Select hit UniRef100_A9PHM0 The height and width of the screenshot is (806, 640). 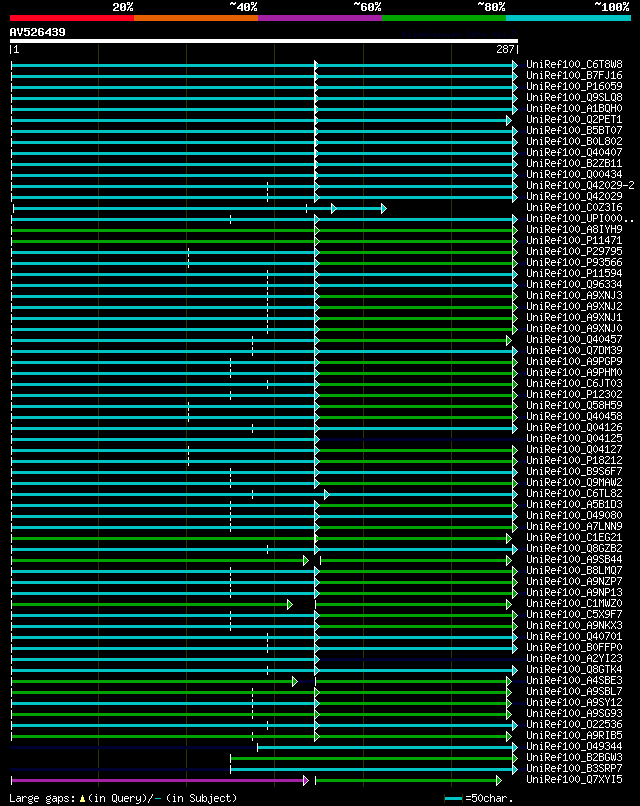point(574,373)
